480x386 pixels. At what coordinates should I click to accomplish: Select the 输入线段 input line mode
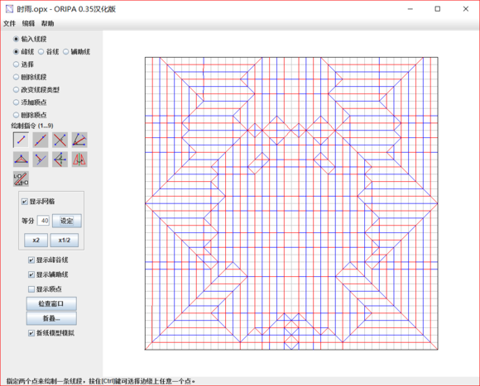pyautogui.click(x=29, y=39)
